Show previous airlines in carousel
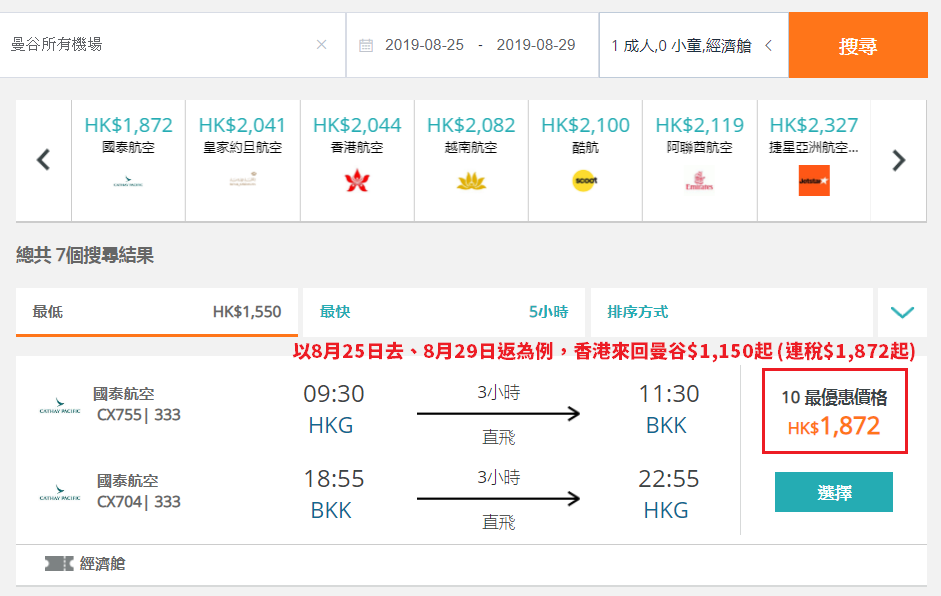This screenshot has height=596, width=941. pos(43,160)
